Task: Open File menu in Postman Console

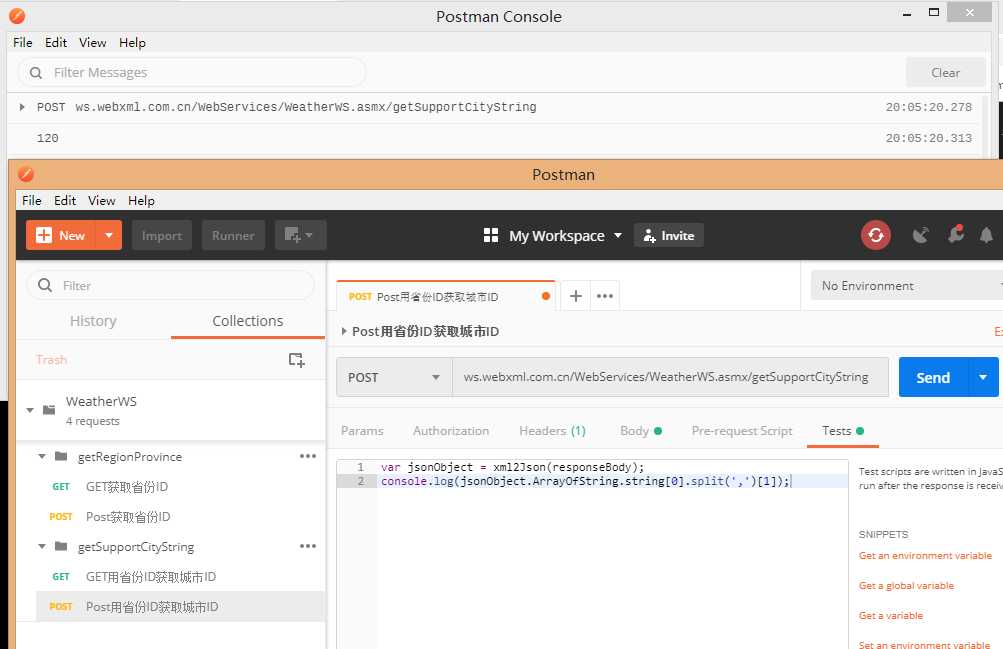Action: coord(22,42)
